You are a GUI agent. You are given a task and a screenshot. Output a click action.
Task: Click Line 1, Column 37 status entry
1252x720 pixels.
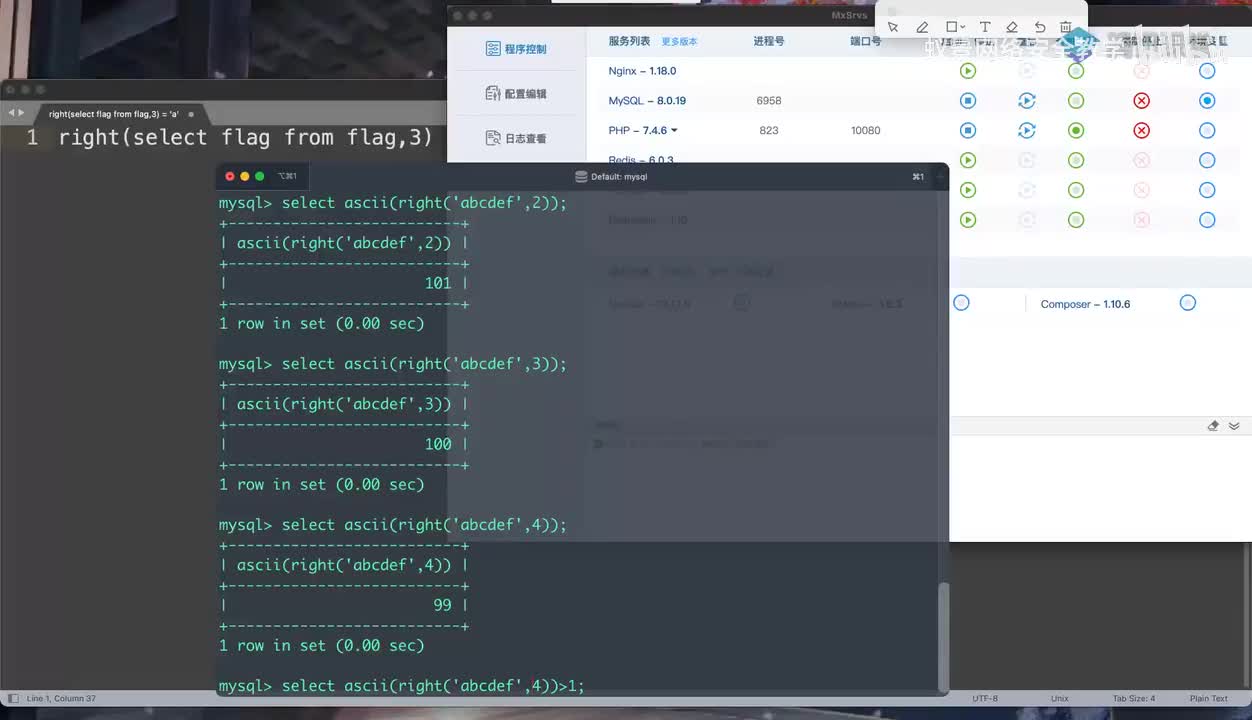61,698
